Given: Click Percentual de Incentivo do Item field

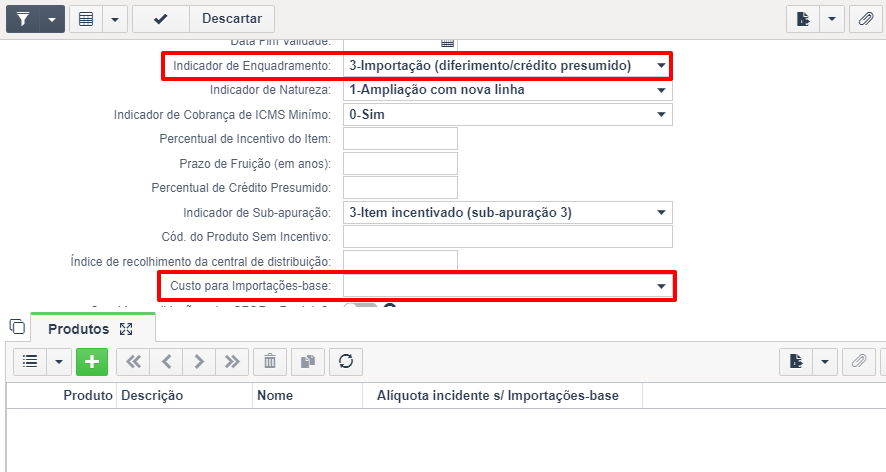Looking at the screenshot, I should pos(400,138).
